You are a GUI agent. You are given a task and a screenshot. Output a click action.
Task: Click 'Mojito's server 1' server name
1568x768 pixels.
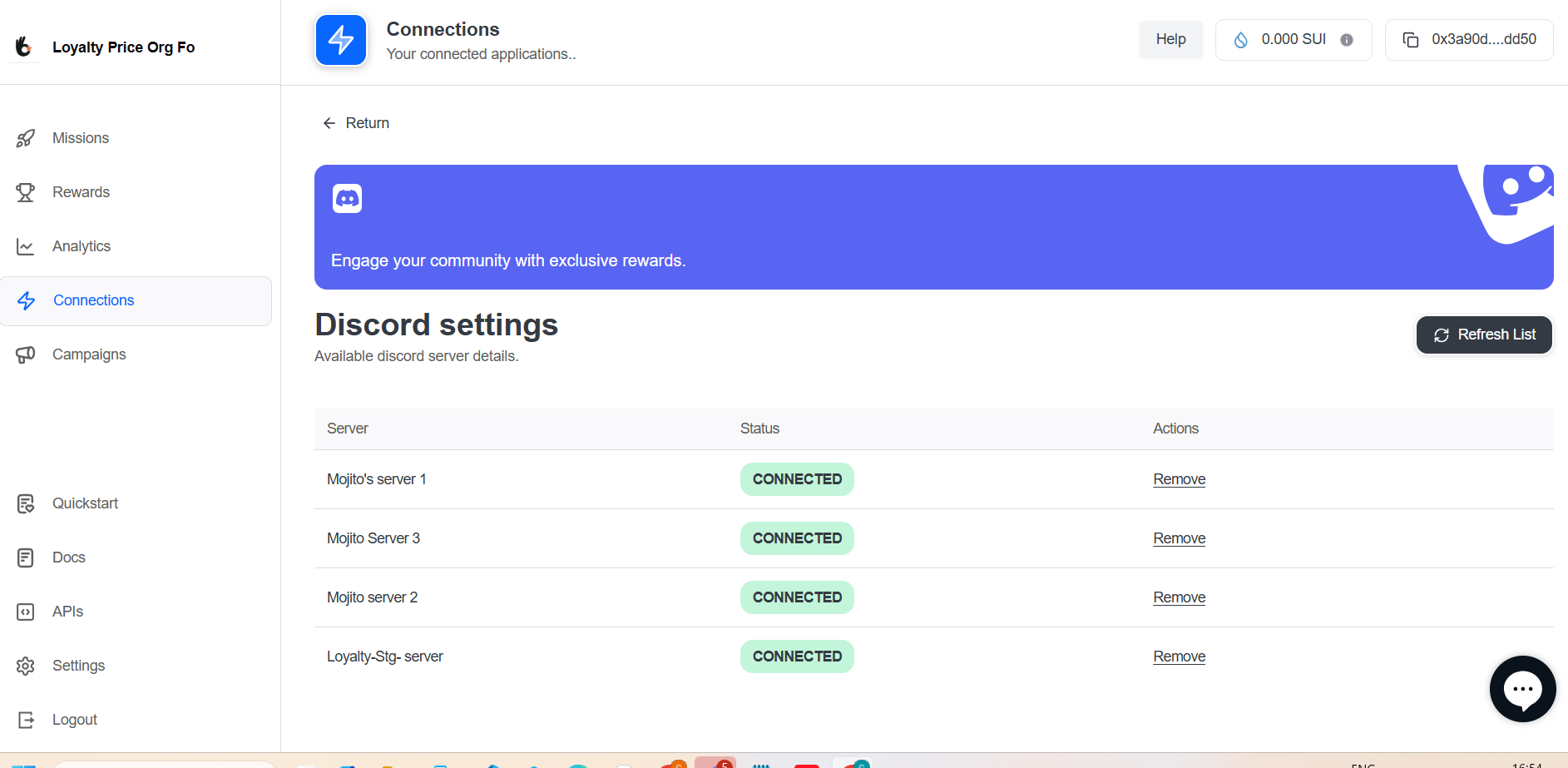click(x=377, y=479)
